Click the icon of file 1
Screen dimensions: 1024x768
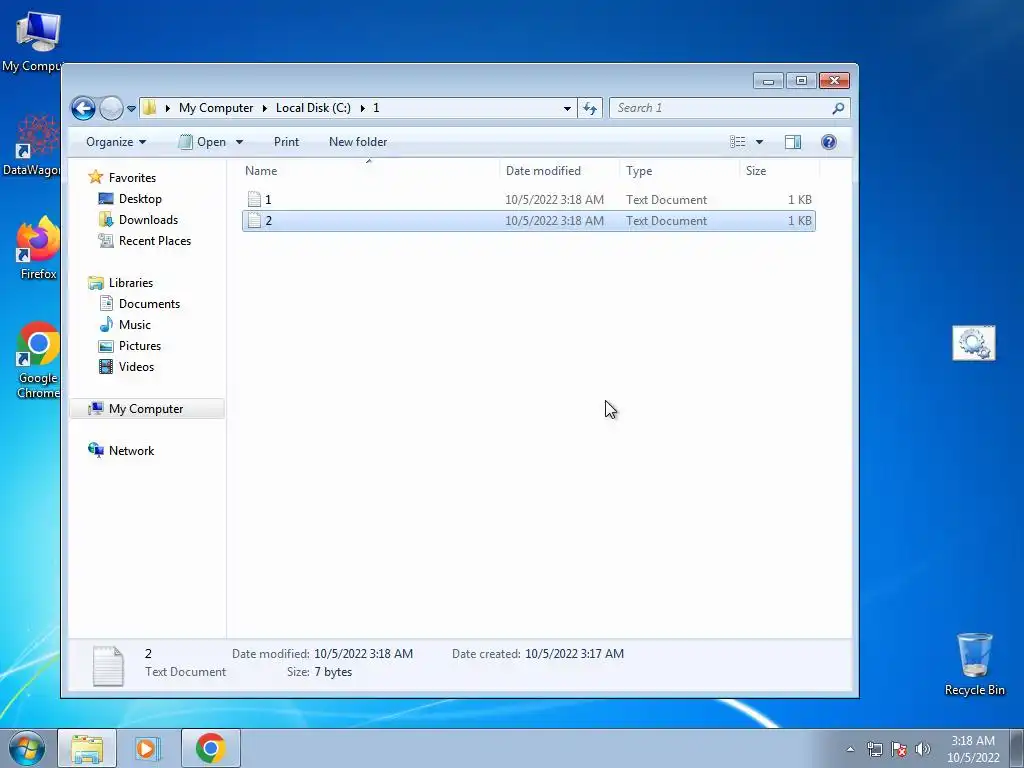255,199
